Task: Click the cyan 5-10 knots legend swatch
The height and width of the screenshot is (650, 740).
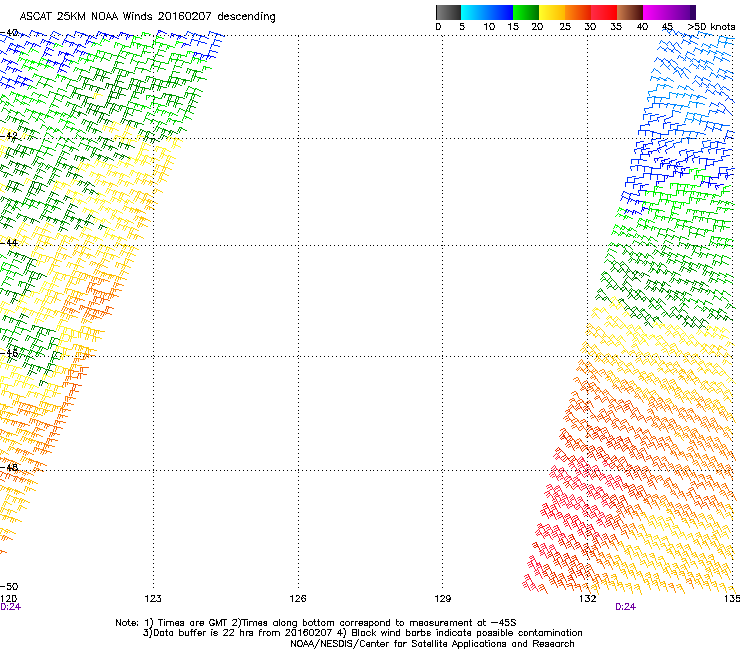Action: coord(475,12)
